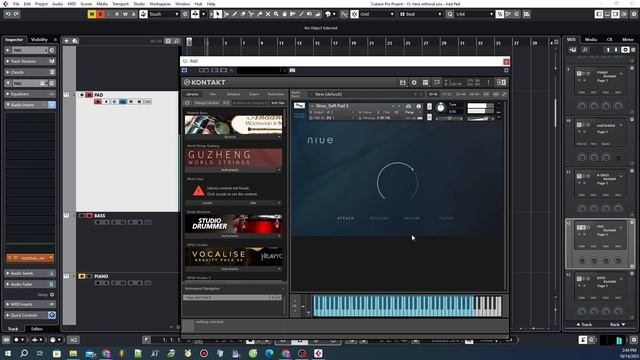Select the Object Selection arrow tool
The image size is (640, 360).
click(218, 14)
